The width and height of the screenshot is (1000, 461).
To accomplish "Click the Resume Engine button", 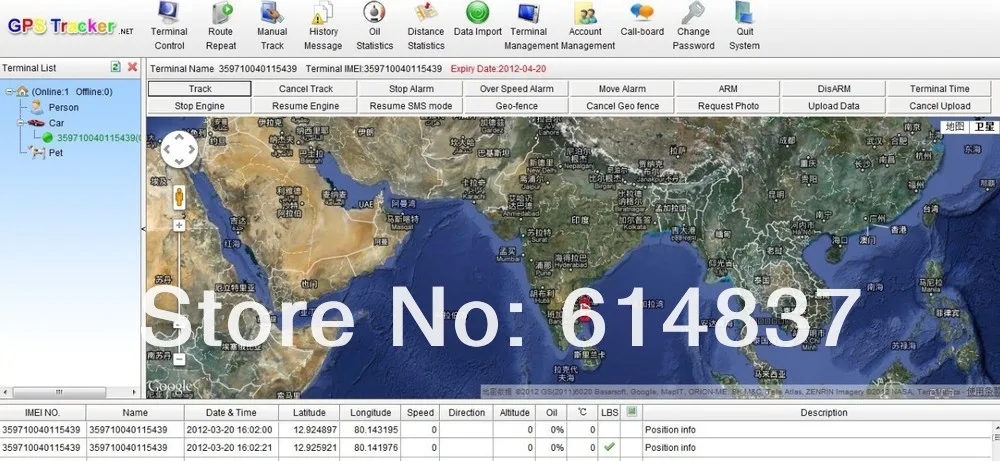I will pyautogui.click(x=305, y=106).
